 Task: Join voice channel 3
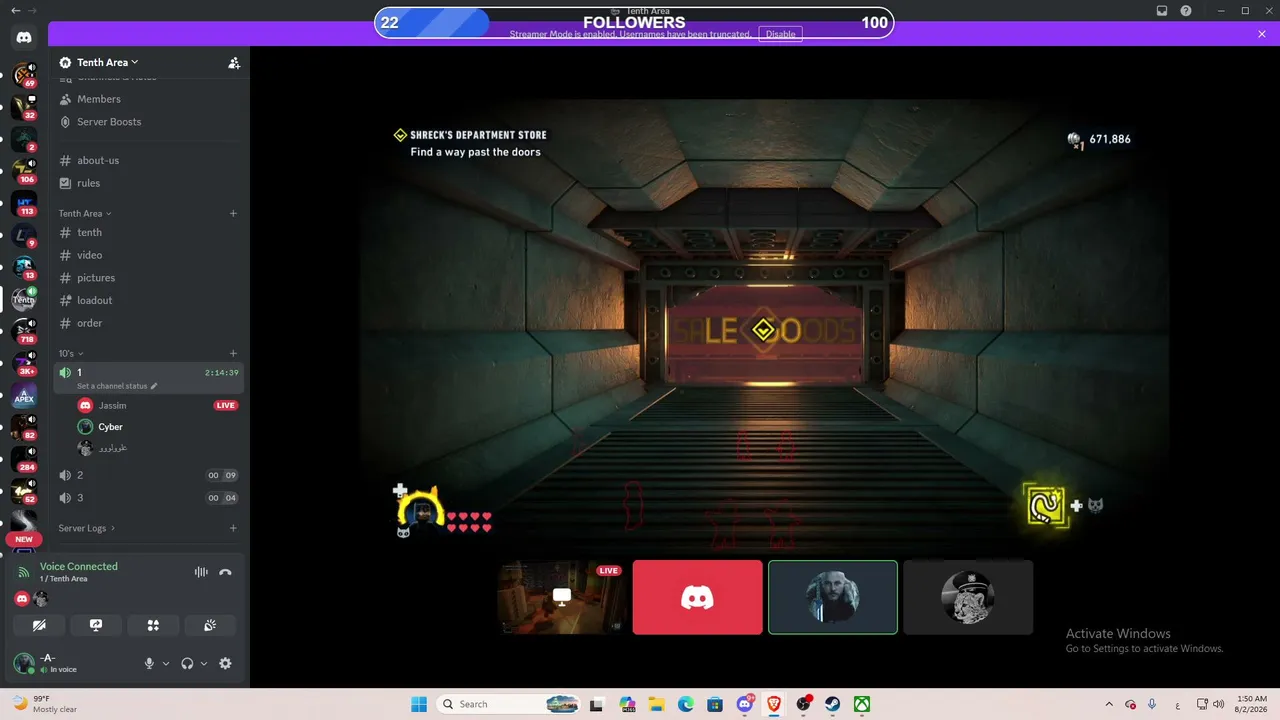(x=148, y=498)
